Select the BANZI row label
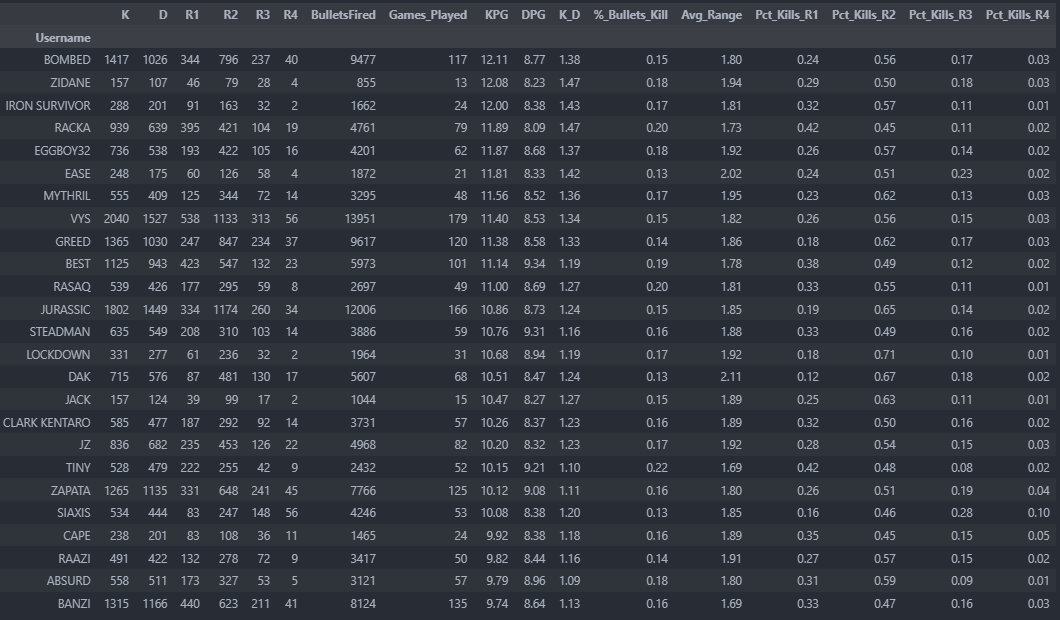The image size is (1060, 620). (72, 604)
